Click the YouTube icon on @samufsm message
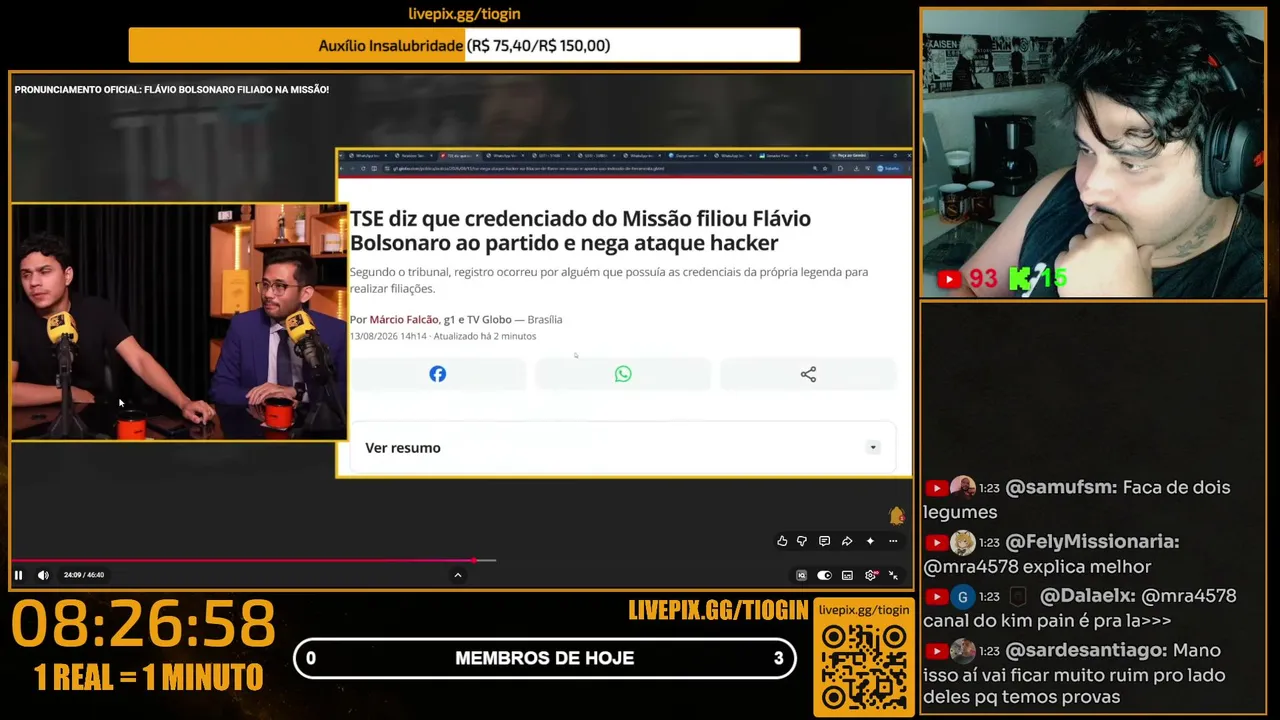 tap(936, 488)
